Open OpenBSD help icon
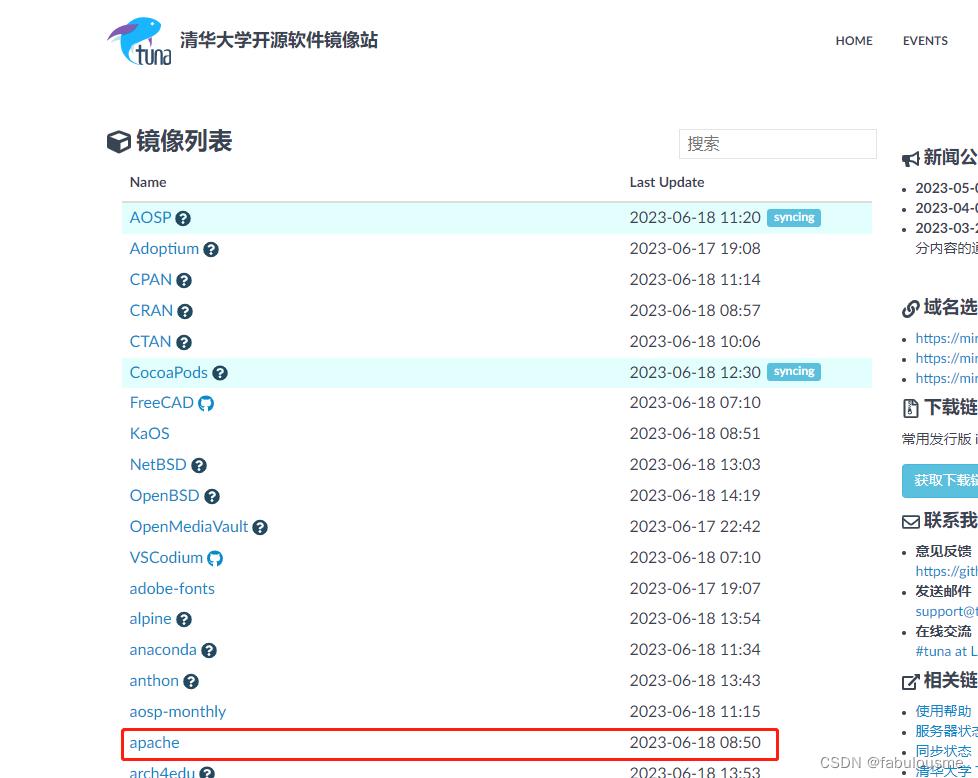978x778 pixels. [212, 497]
